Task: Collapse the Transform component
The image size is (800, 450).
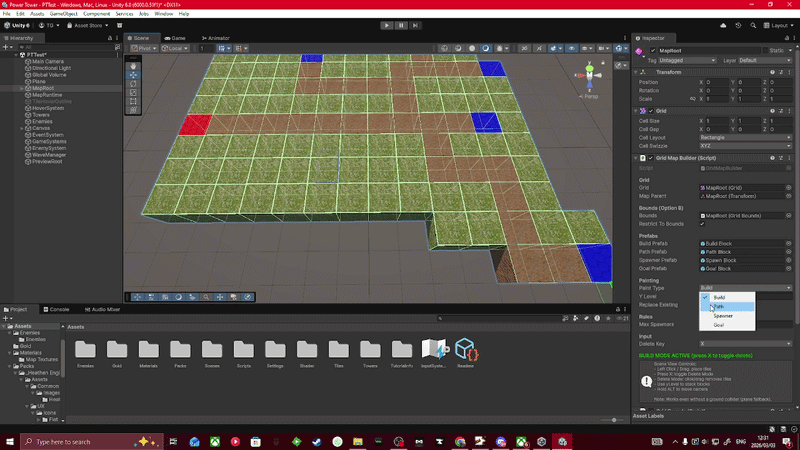Action: pyautogui.click(x=636, y=72)
